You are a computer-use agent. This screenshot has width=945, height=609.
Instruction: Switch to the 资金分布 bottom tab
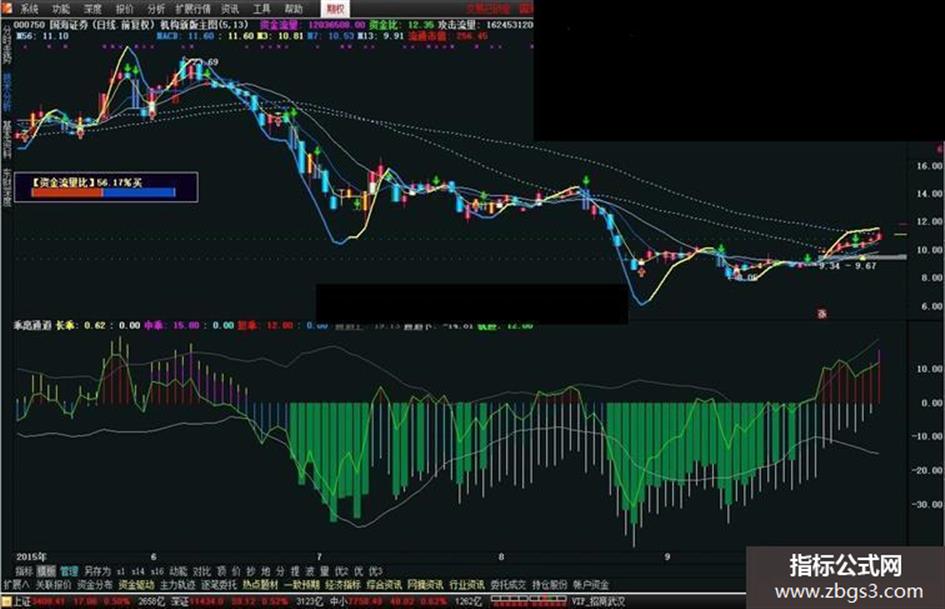tap(95, 584)
